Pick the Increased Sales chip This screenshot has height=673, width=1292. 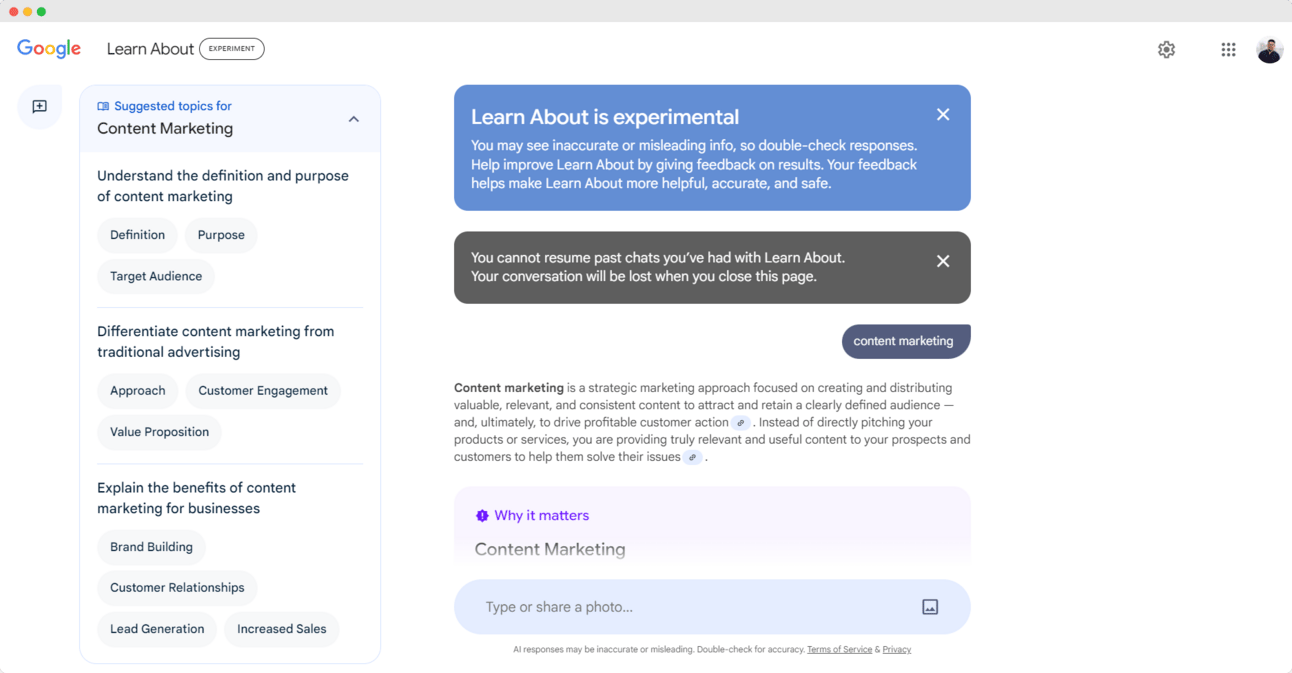(282, 629)
